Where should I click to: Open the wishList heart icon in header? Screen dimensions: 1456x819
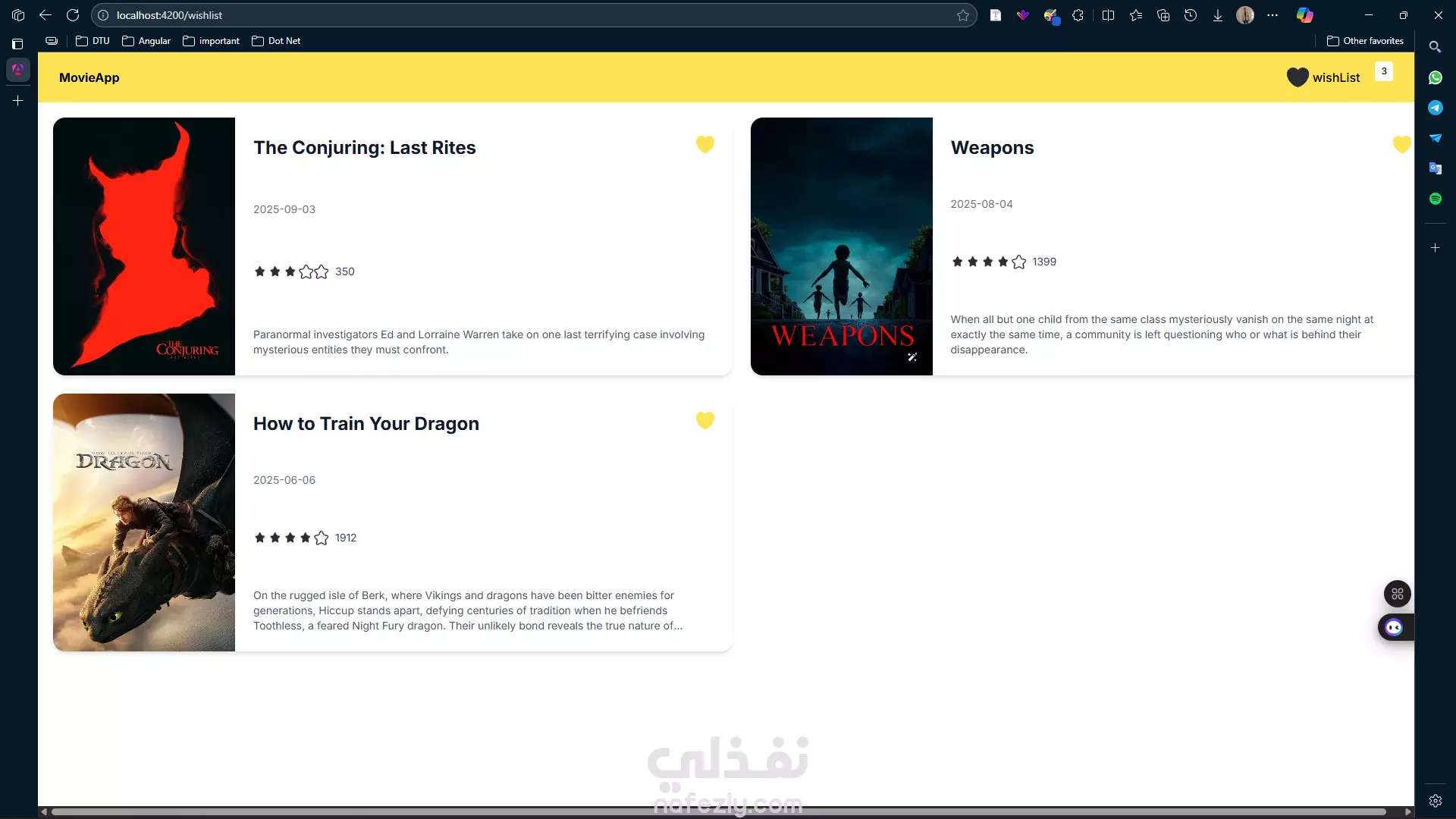[1298, 77]
